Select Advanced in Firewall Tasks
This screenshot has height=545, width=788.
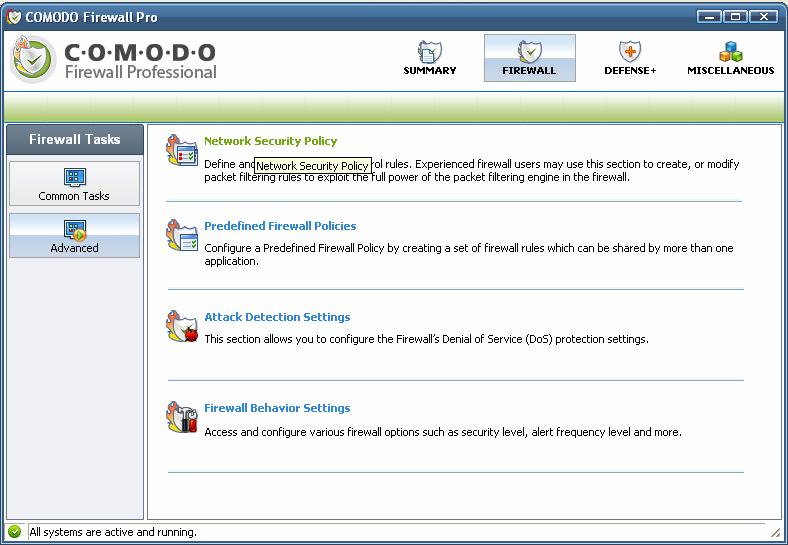pyautogui.click(x=74, y=235)
